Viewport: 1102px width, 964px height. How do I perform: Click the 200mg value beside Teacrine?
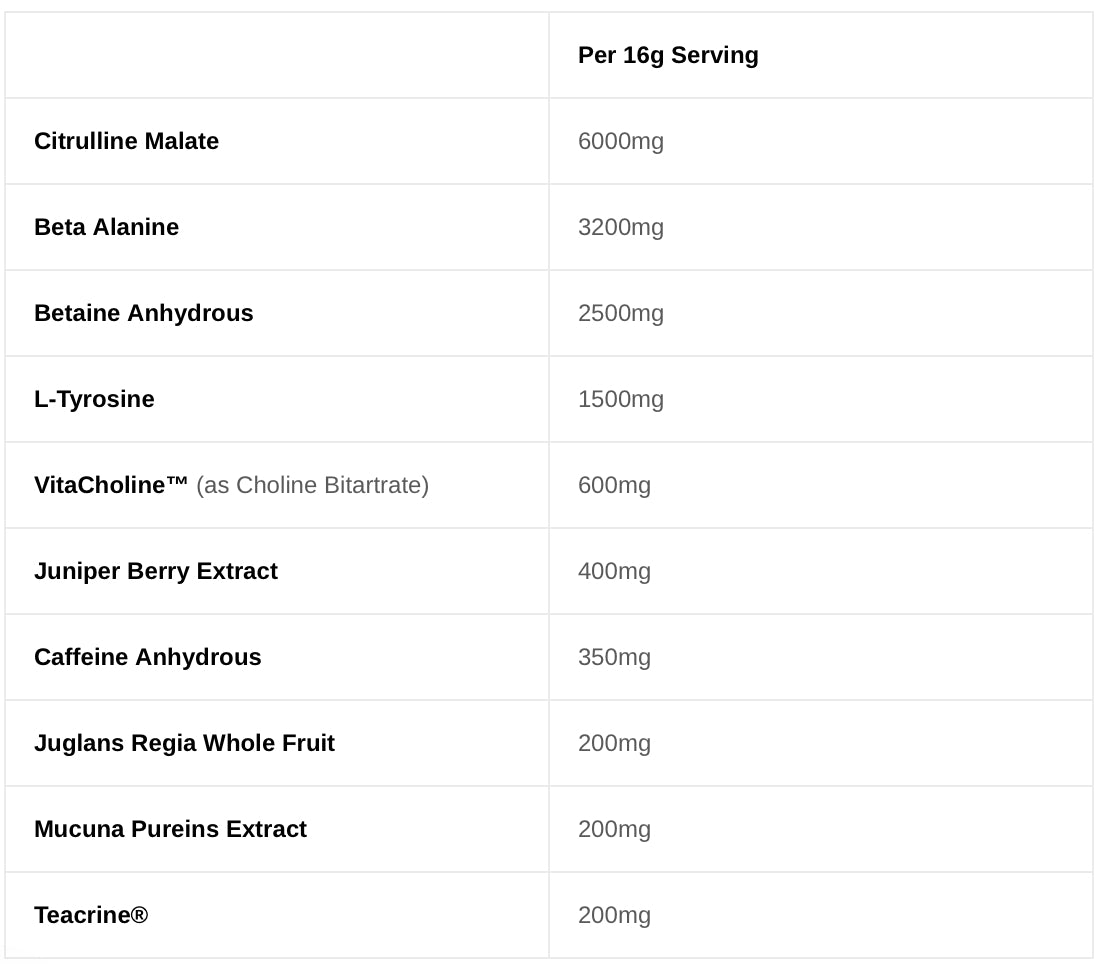[x=614, y=916]
